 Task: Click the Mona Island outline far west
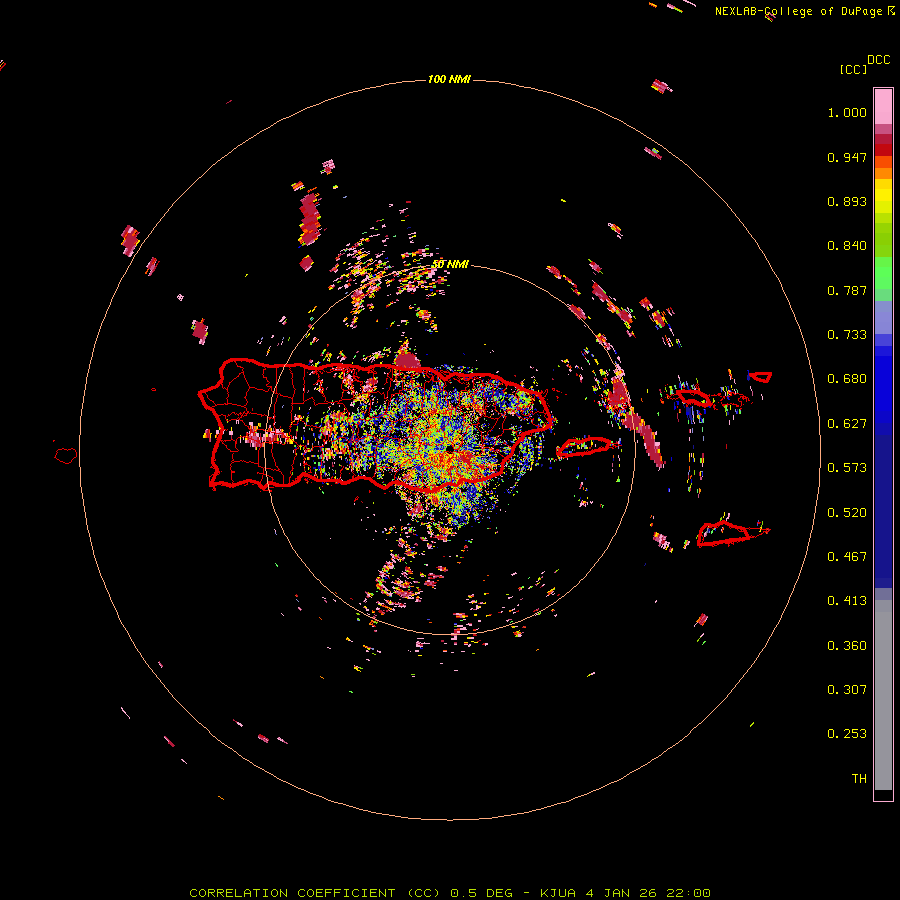(x=66, y=456)
